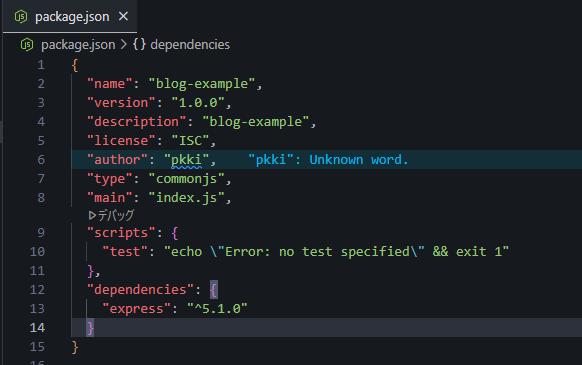This screenshot has height=365, width=582.
Task: Click the "license" key
Action: pyautogui.click(x=121, y=141)
